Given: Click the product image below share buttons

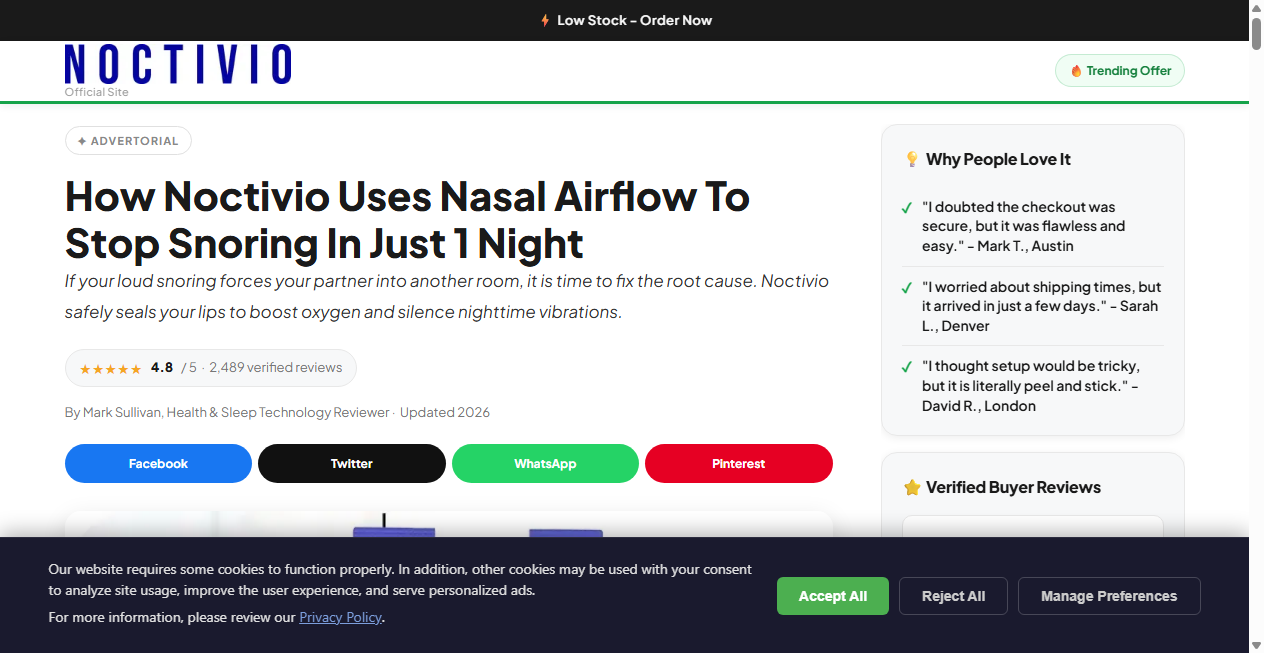Looking at the screenshot, I should click(449, 524).
